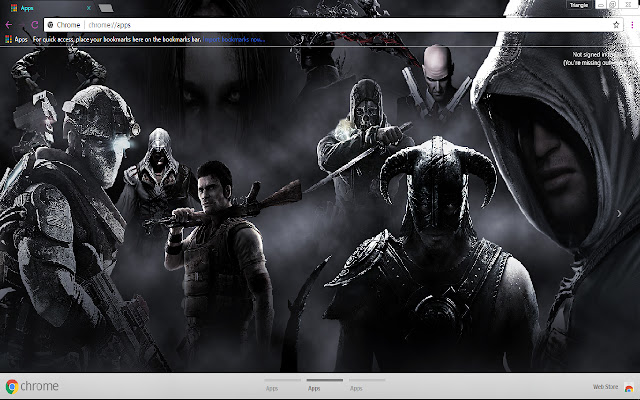Reload the chrome://apps page
This screenshot has width=640, height=400.
[x=35, y=25]
